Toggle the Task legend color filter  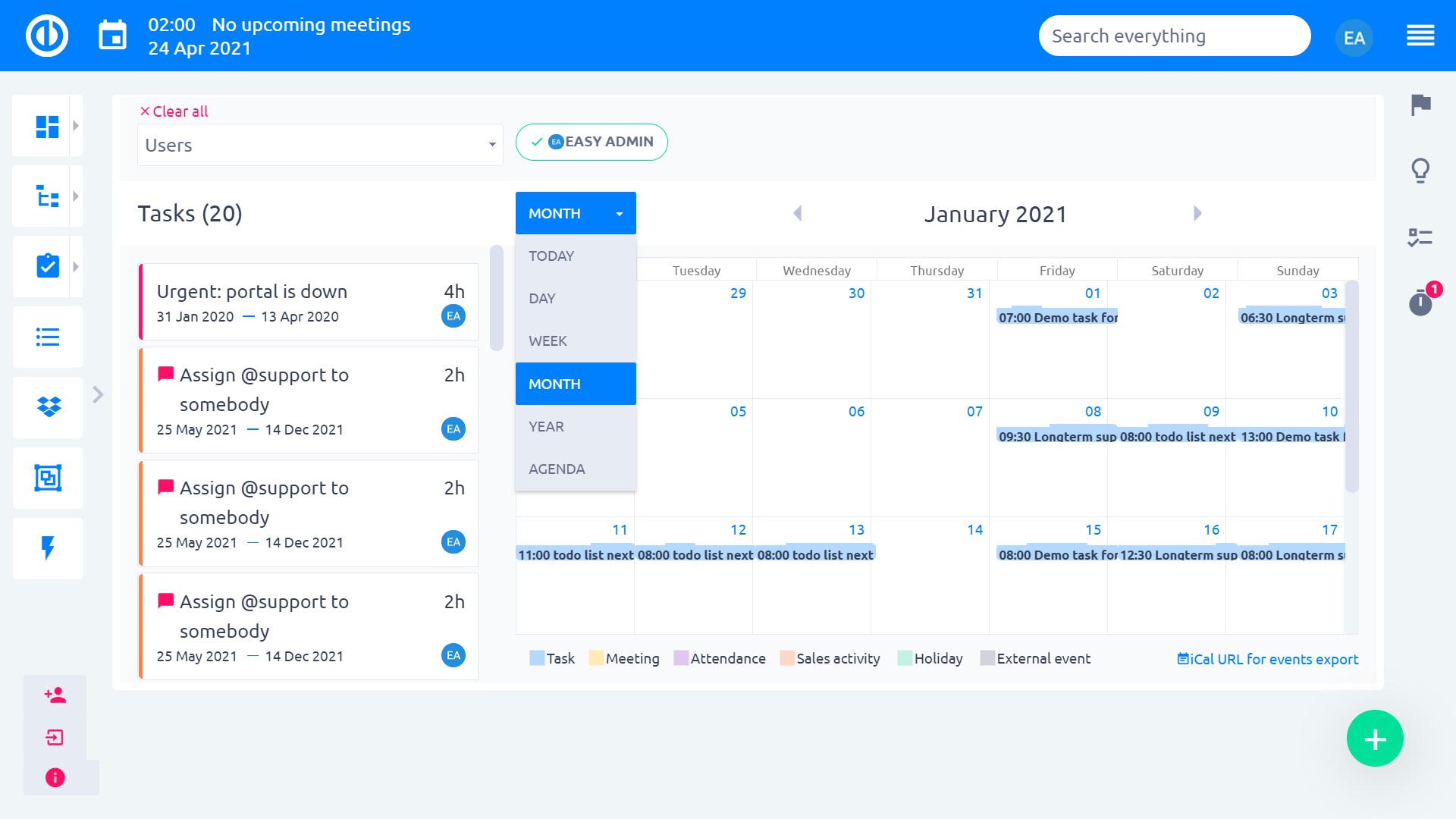click(552, 658)
